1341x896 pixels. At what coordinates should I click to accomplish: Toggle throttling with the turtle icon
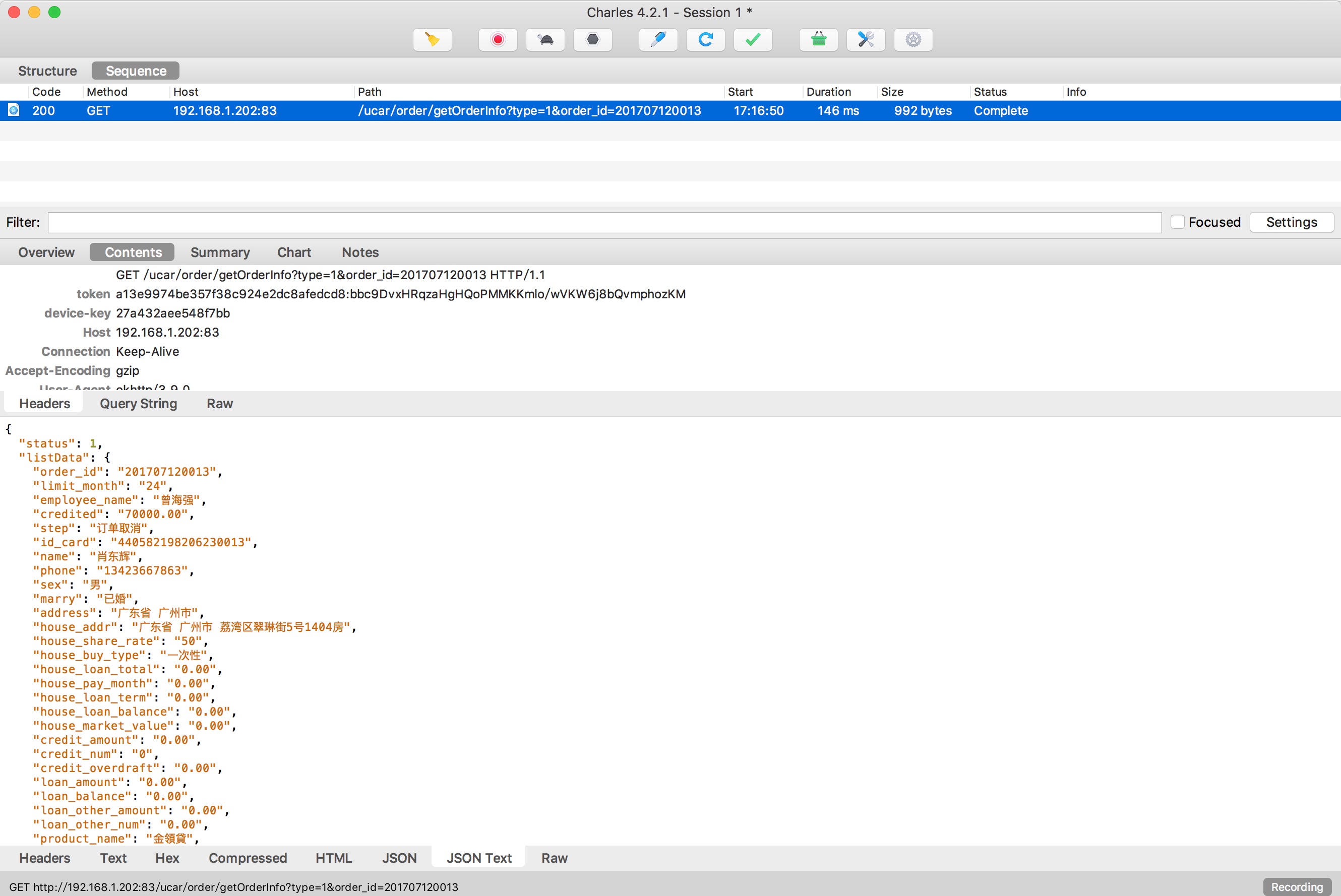(x=545, y=39)
